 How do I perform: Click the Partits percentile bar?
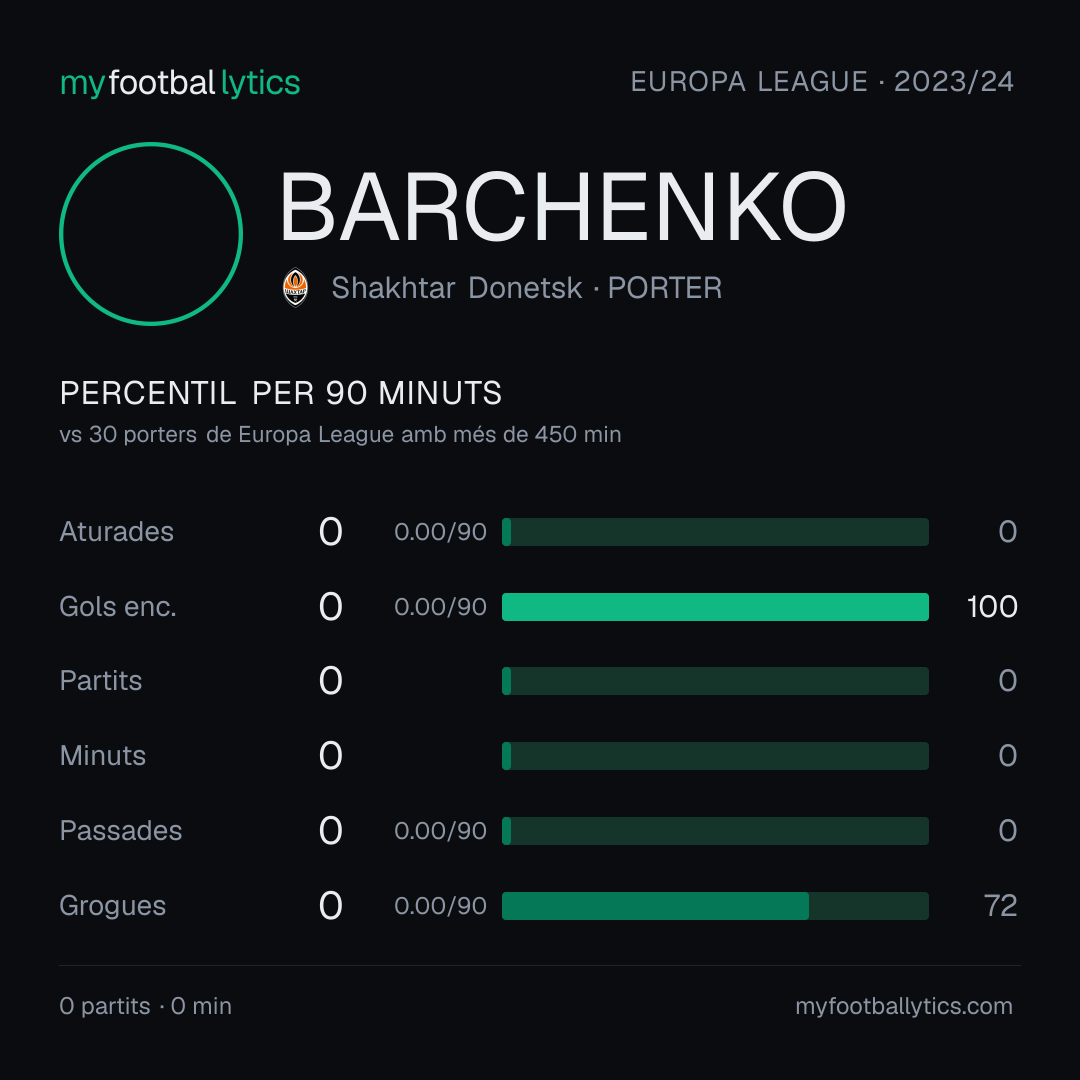pos(715,681)
